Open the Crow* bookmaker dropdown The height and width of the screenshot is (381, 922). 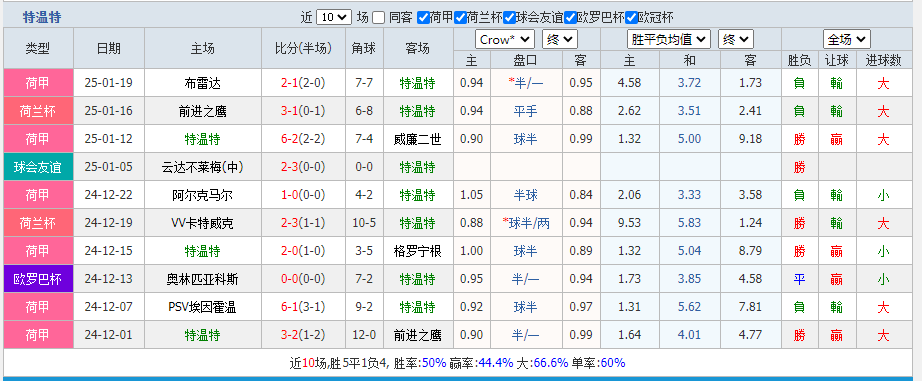(505, 39)
